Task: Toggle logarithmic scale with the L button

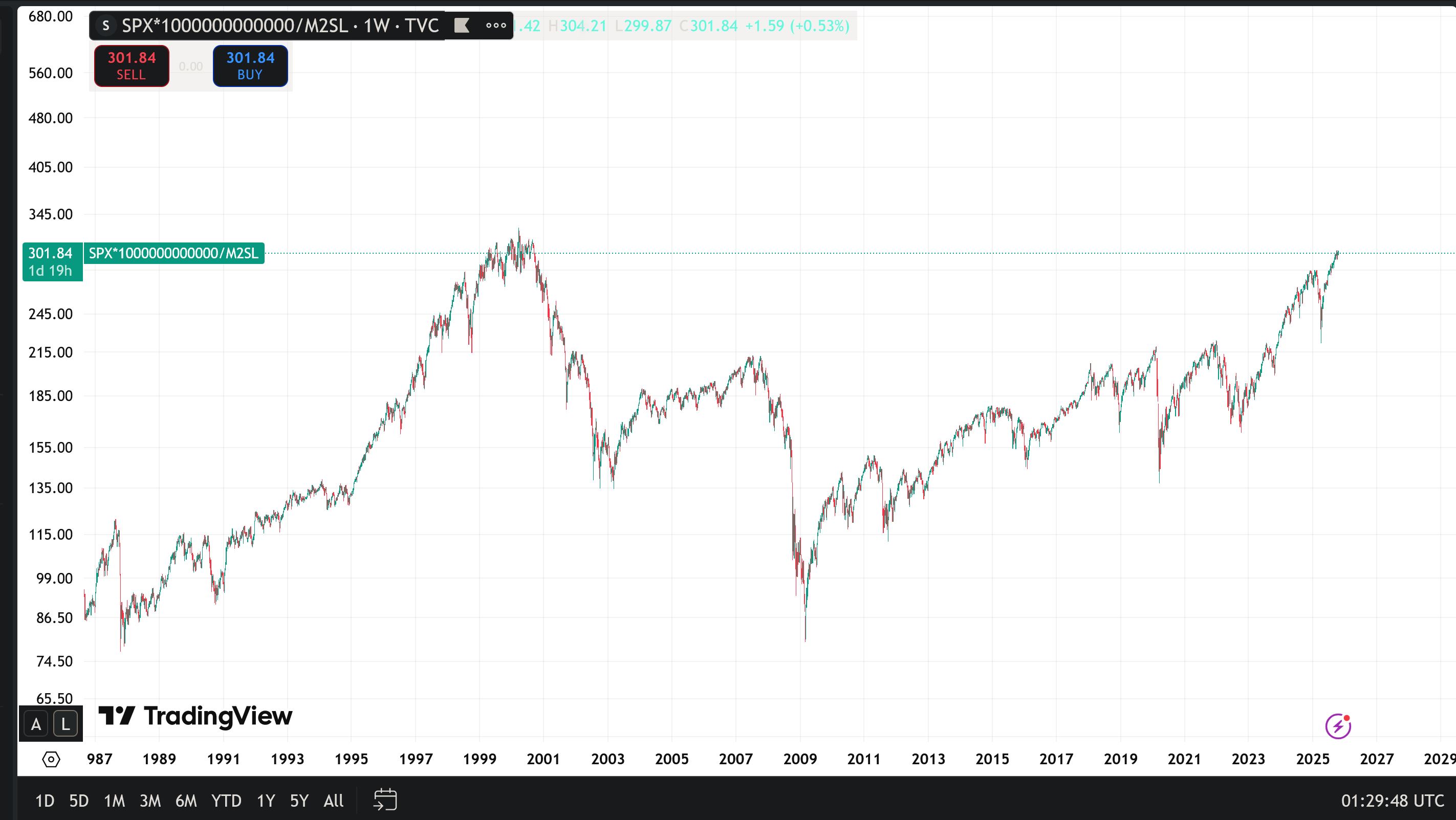Action: (66, 724)
